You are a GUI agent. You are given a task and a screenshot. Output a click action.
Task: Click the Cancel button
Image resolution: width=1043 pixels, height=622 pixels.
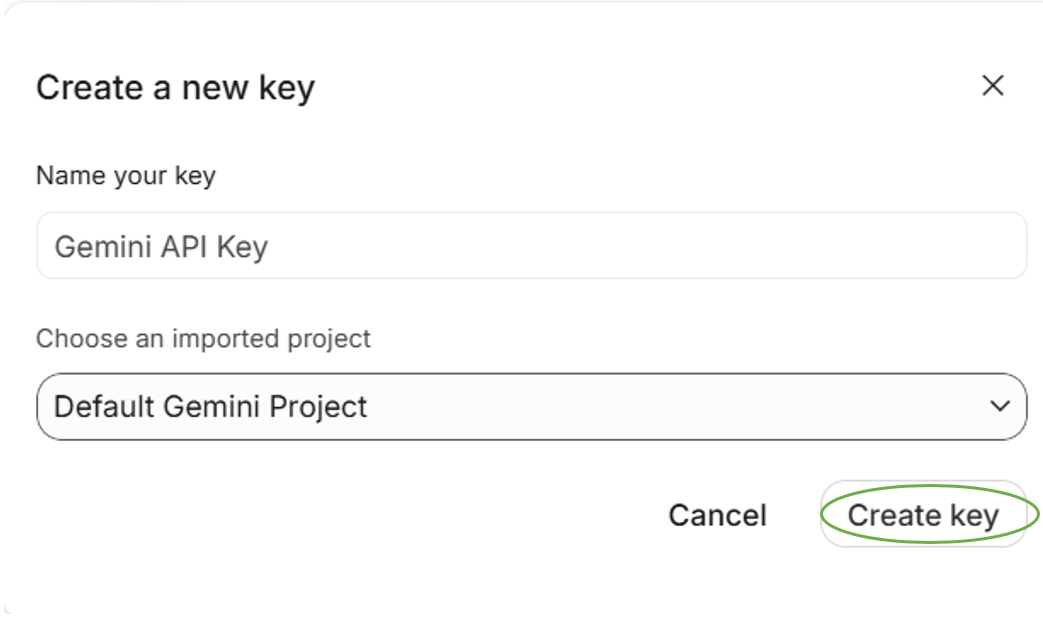click(718, 515)
